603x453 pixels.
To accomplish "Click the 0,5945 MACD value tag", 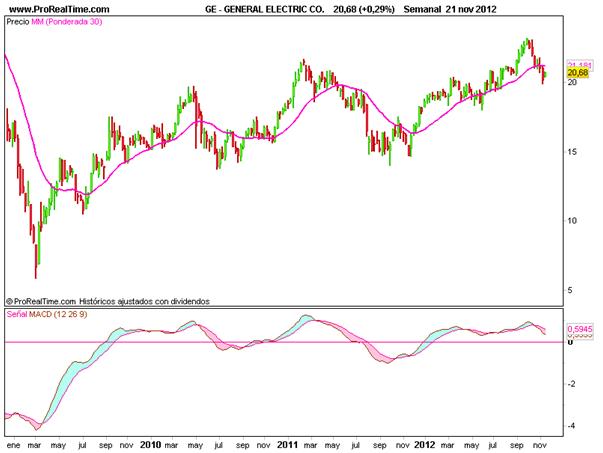I will [x=580, y=329].
